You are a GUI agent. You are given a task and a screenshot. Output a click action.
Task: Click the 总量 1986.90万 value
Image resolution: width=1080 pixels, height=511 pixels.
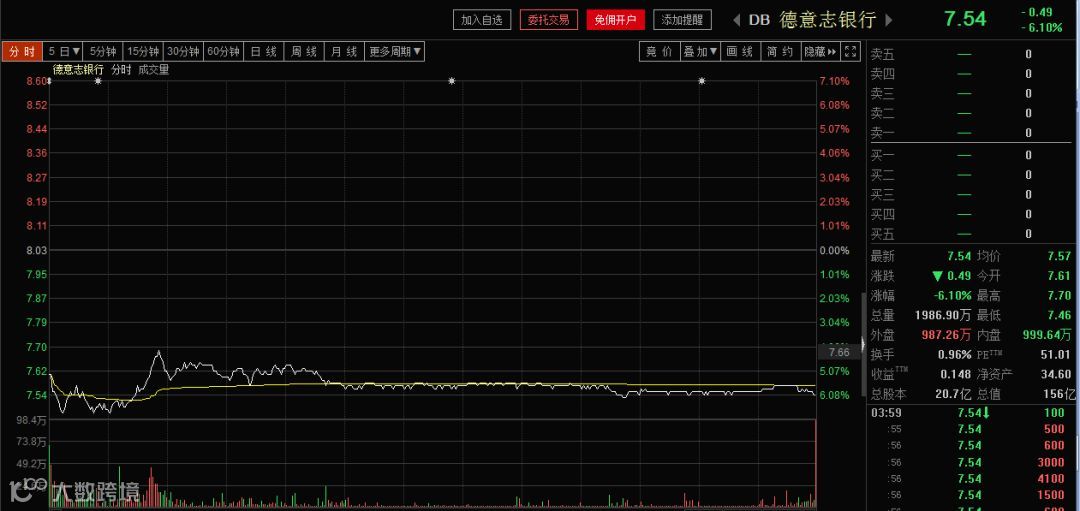point(943,315)
